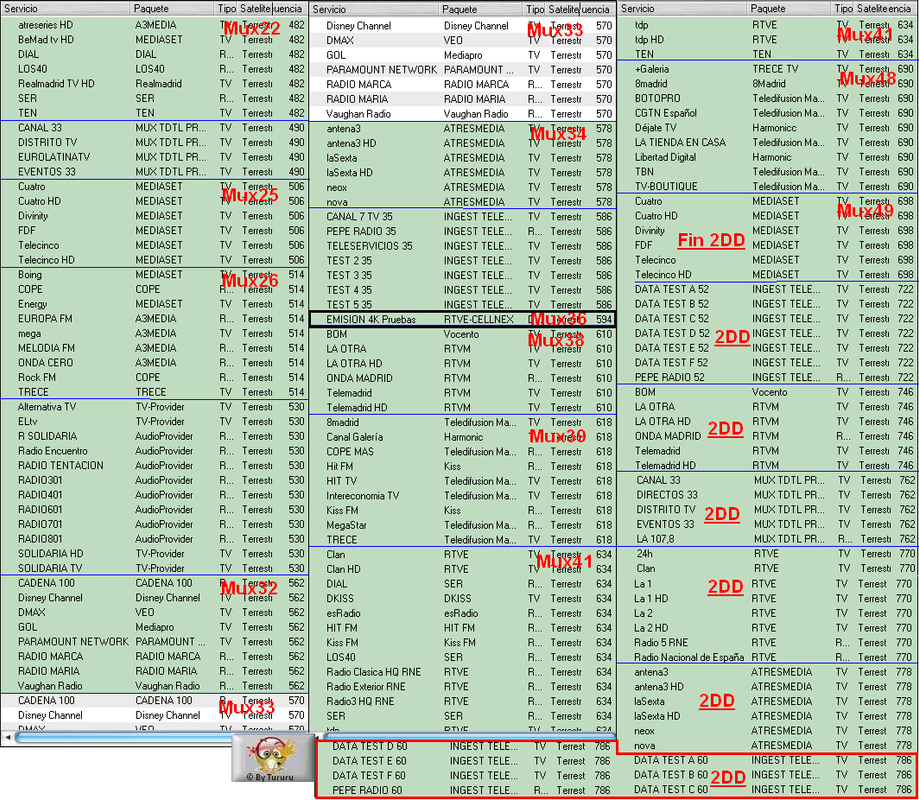Select the Radio Exterior RNE row
The image size is (919, 800).
tap(462, 686)
